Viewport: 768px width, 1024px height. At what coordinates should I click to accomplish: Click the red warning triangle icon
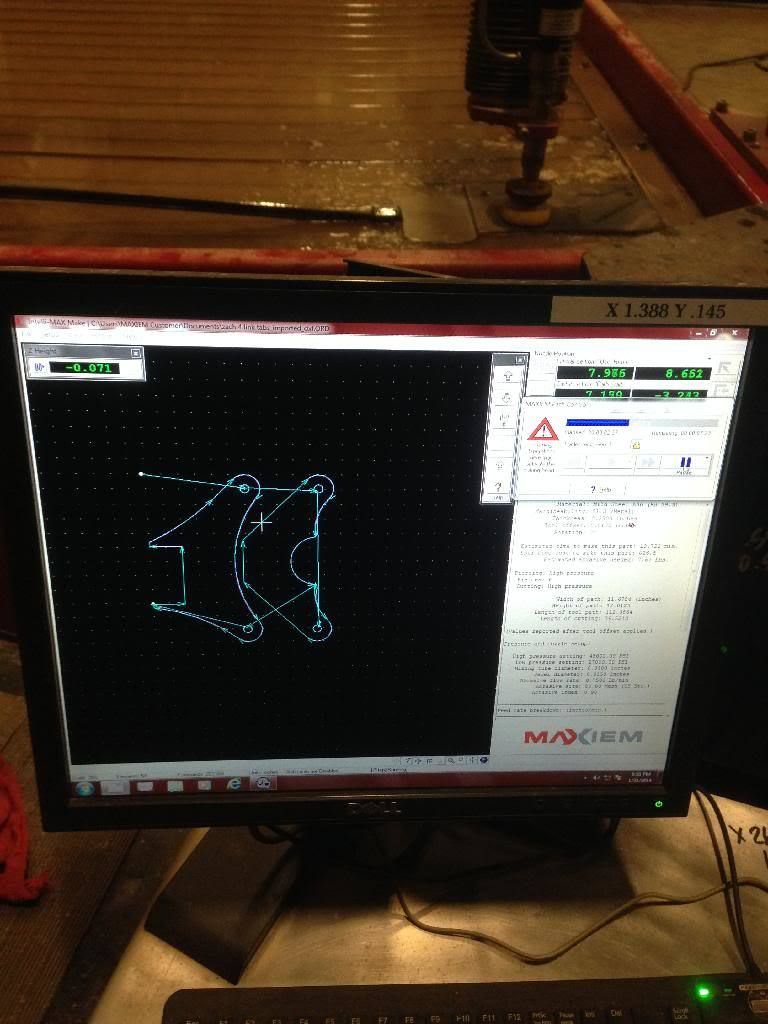coord(542,430)
